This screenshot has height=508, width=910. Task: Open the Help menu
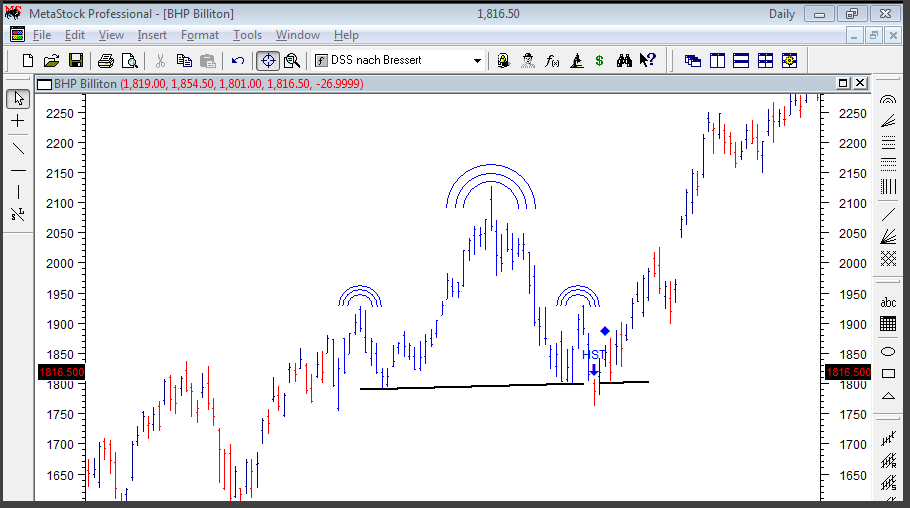(346, 35)
